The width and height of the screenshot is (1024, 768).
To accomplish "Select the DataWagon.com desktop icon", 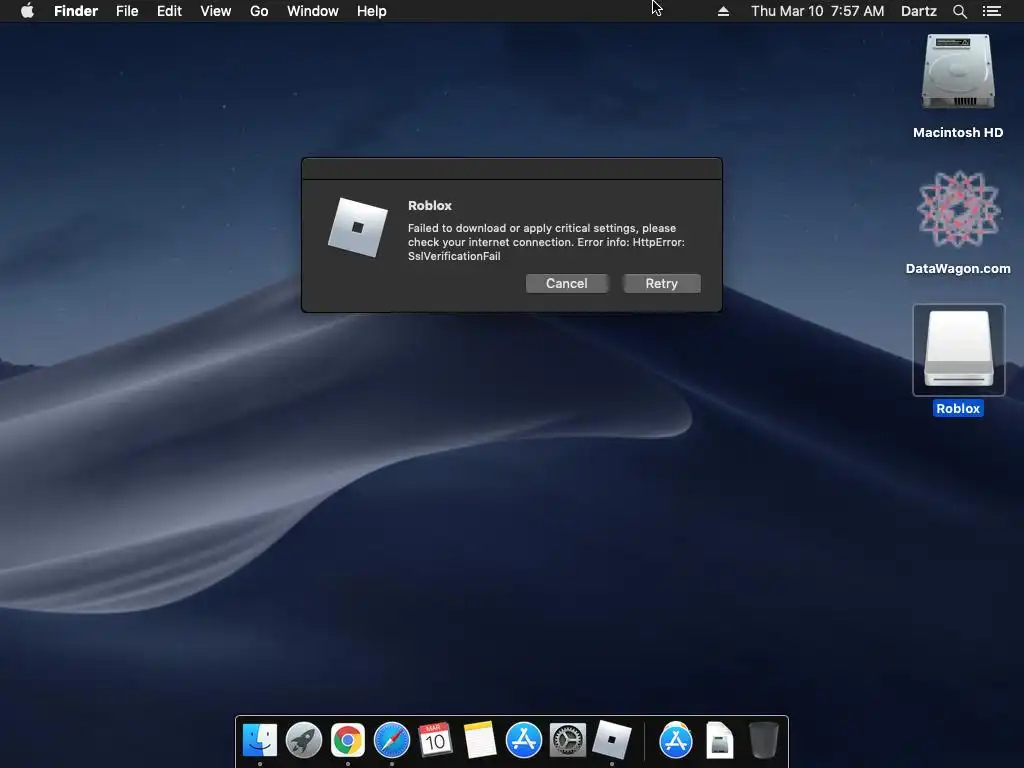I will point(958,209).
